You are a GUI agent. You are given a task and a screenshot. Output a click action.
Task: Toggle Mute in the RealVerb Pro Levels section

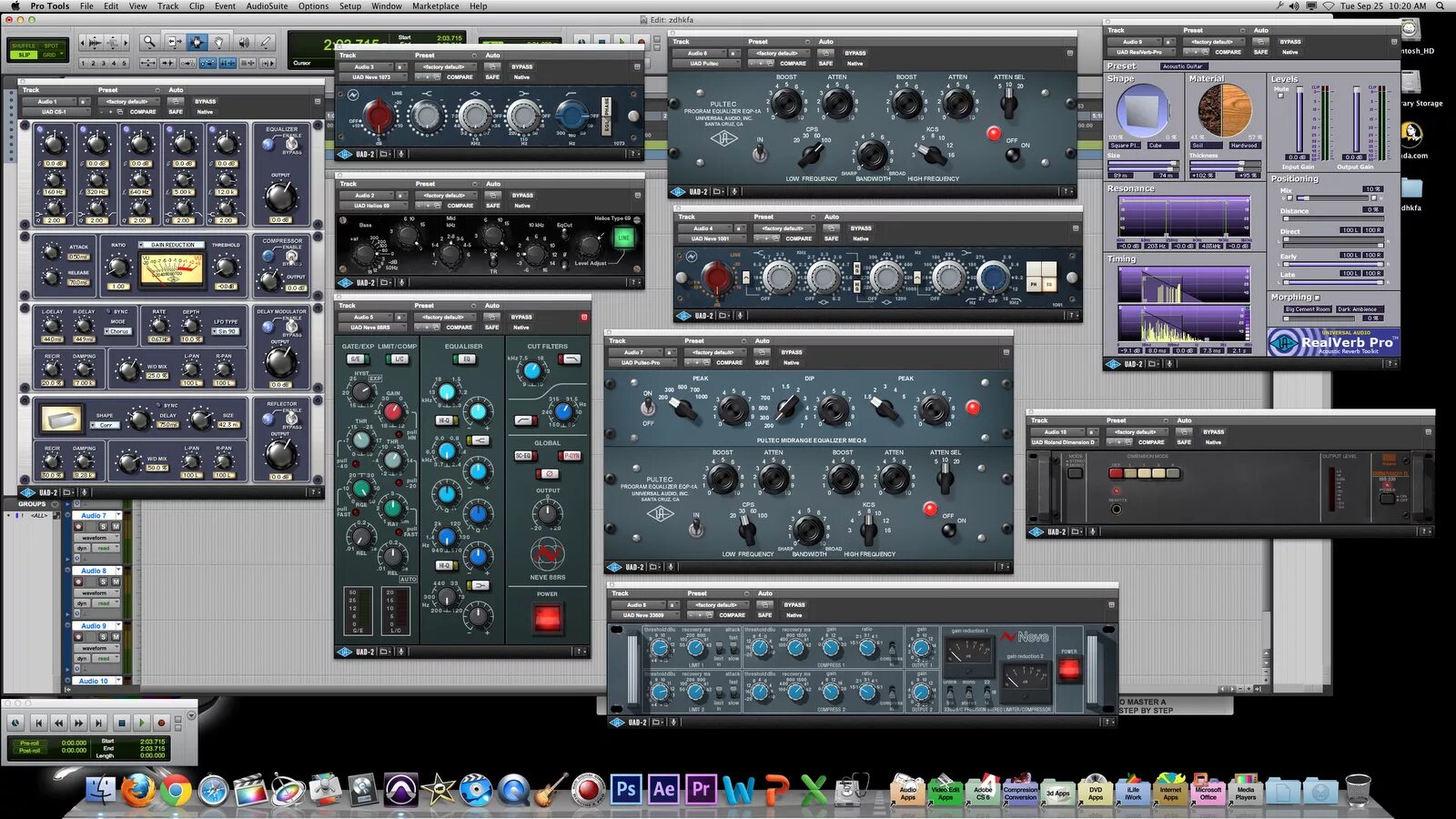[1281, 94]
